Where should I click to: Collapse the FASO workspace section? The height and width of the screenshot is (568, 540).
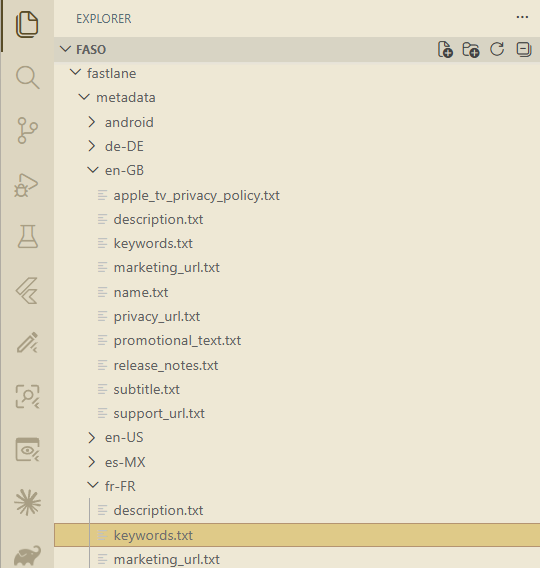point(65,49)
